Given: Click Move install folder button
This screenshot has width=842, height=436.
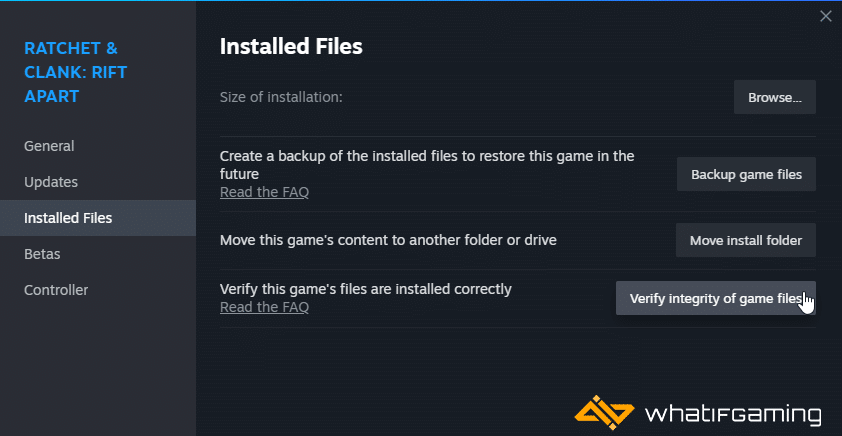Looking at the screenshot, I should point(746,240).
